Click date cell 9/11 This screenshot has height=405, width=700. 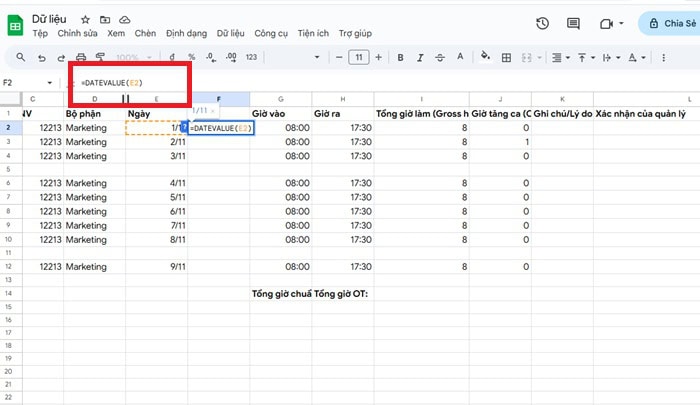156,267
